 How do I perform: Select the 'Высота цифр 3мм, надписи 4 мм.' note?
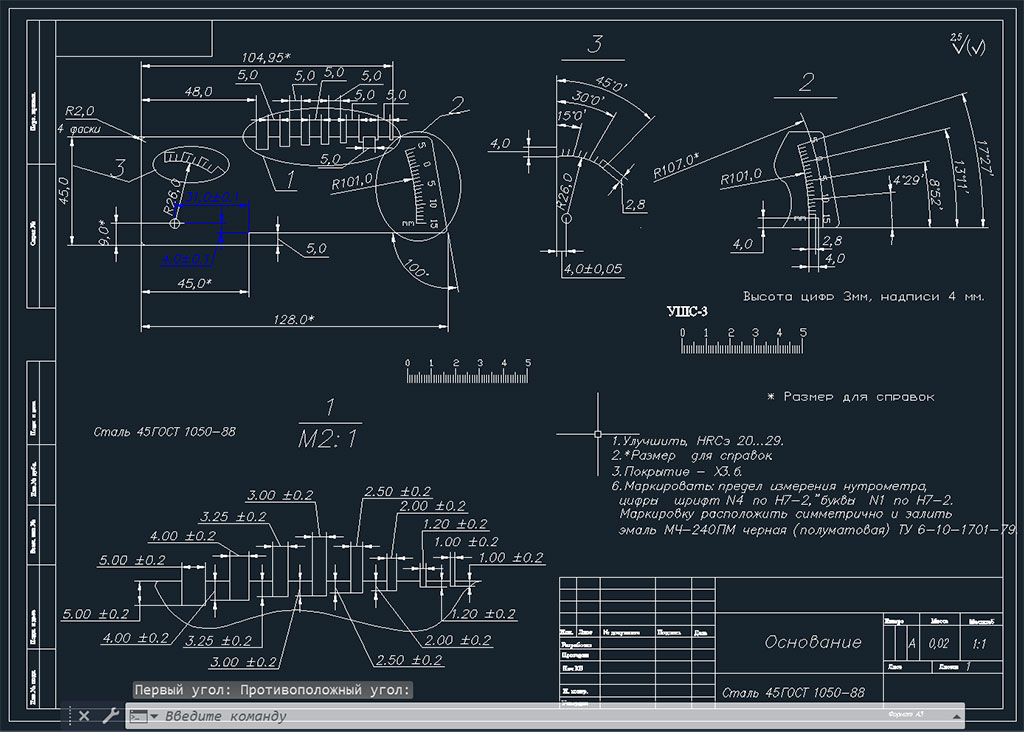(863, 296)
